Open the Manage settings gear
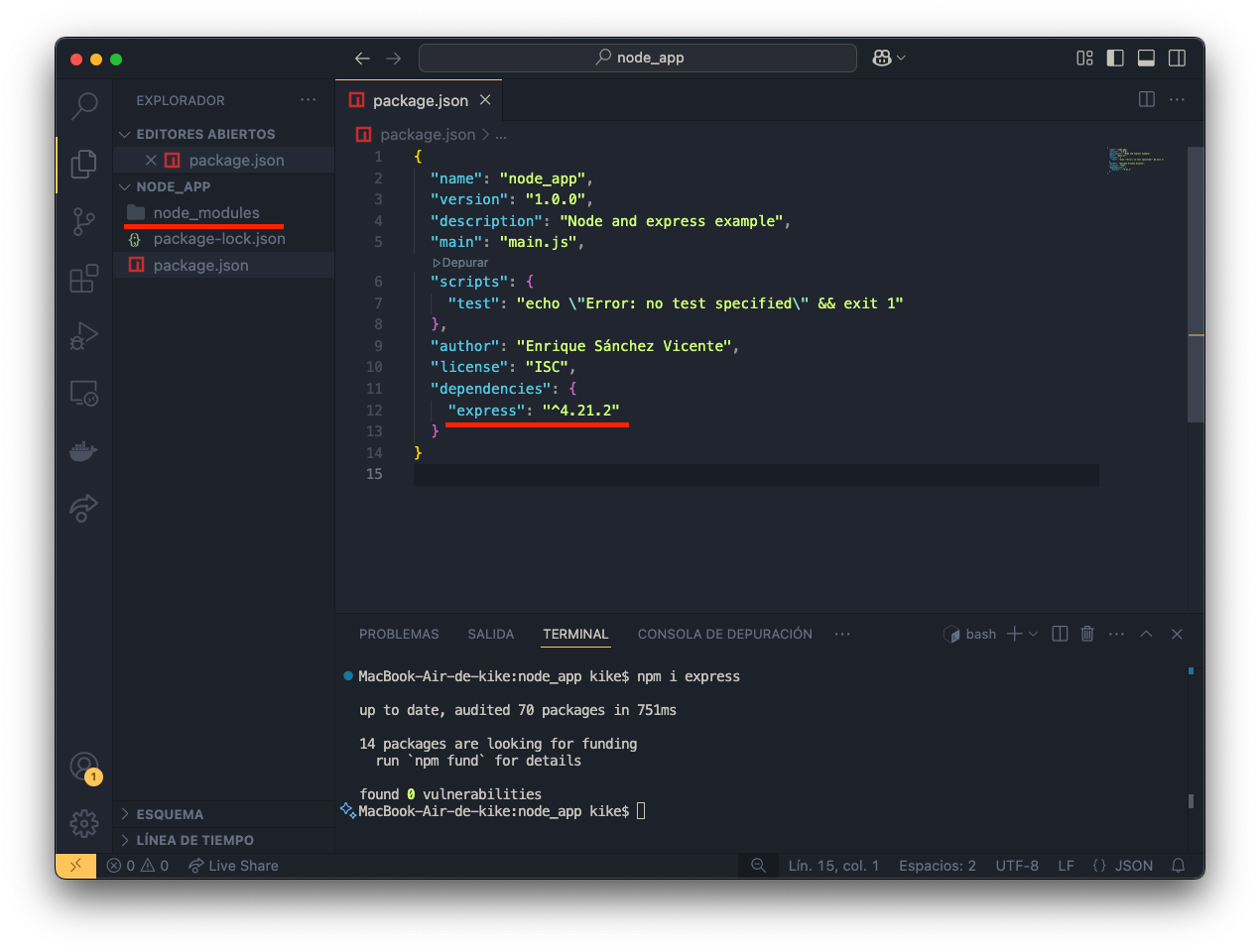Screen dimensions: 1260x952 [x=84, y=823]
